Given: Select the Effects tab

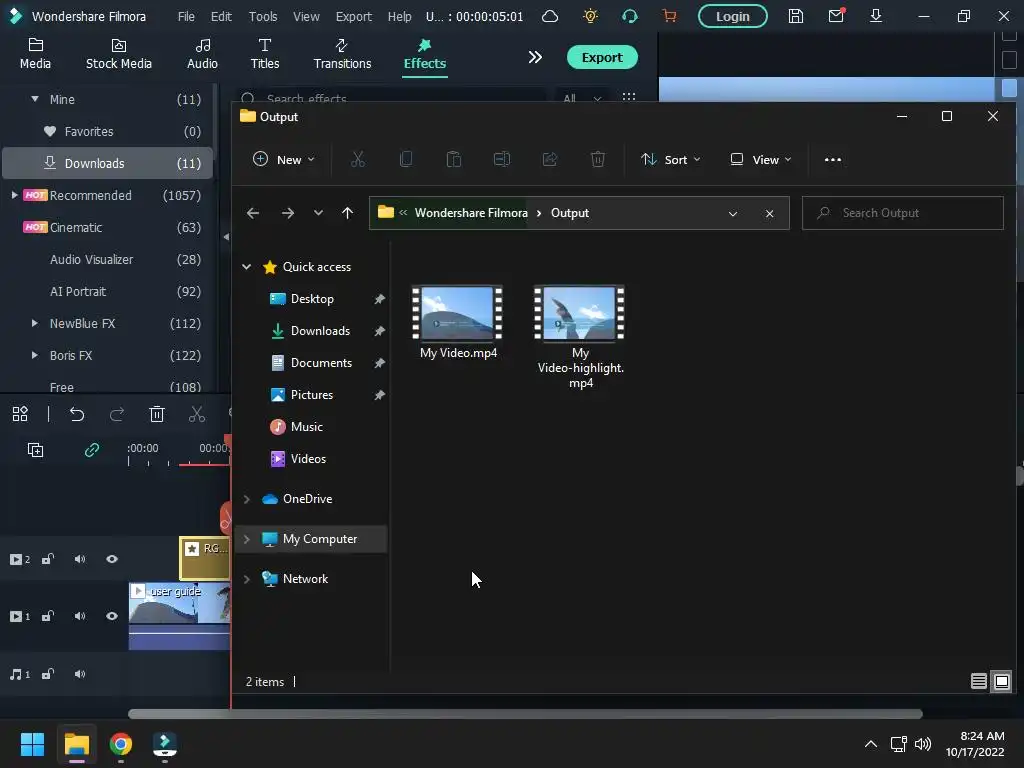Looking at the screenshot, I should pos(424,54).
